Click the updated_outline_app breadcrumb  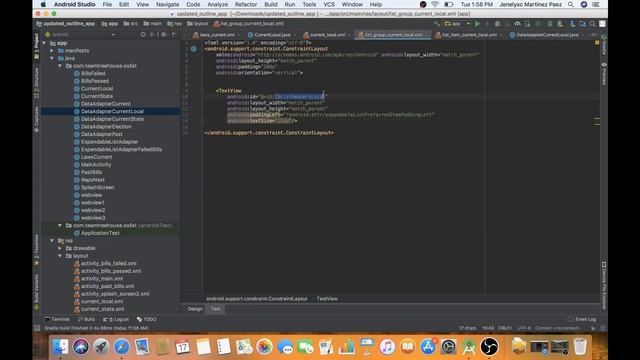click(65, 24)
